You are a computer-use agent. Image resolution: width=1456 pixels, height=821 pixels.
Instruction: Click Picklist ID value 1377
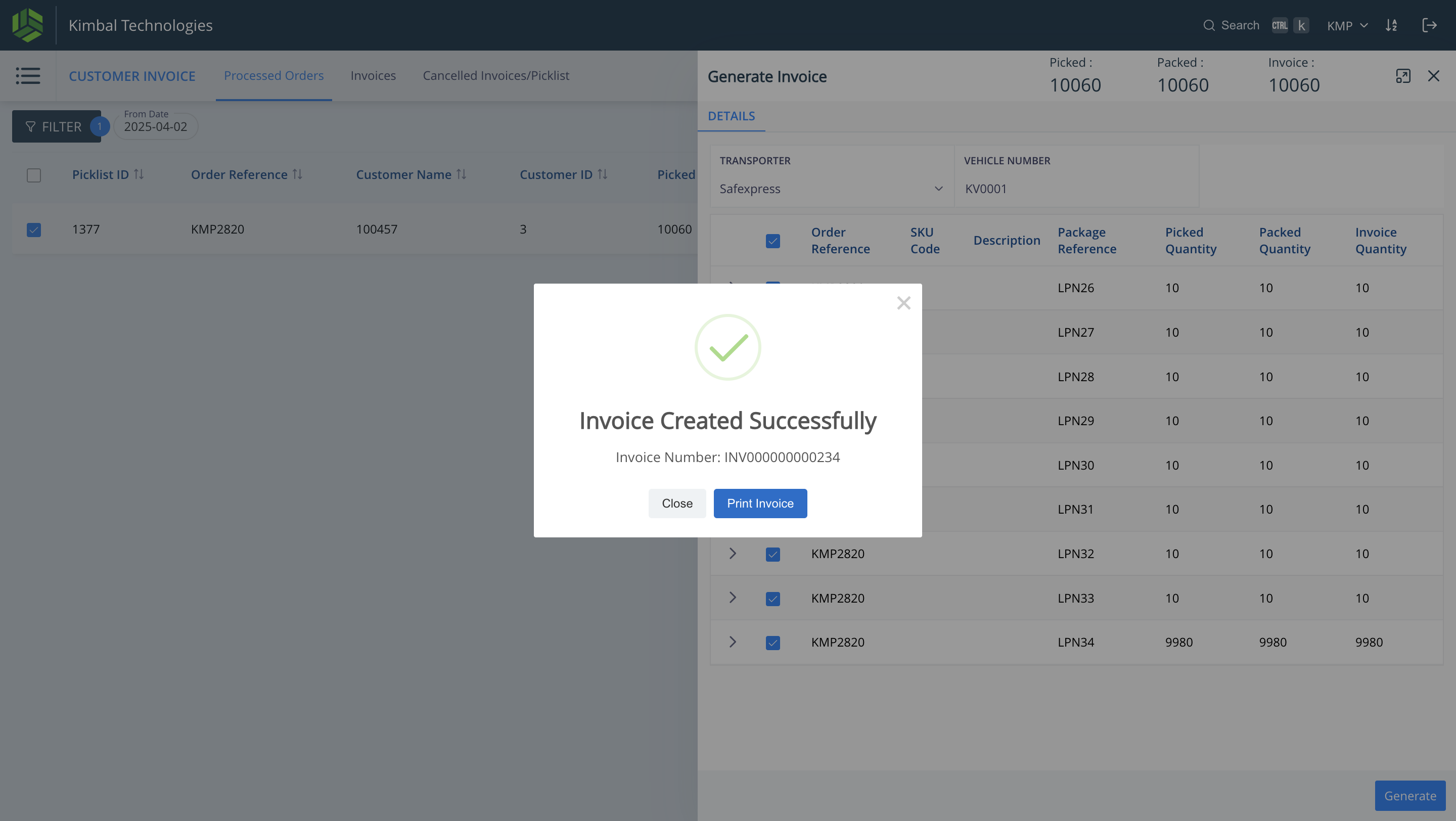point(86,229)
